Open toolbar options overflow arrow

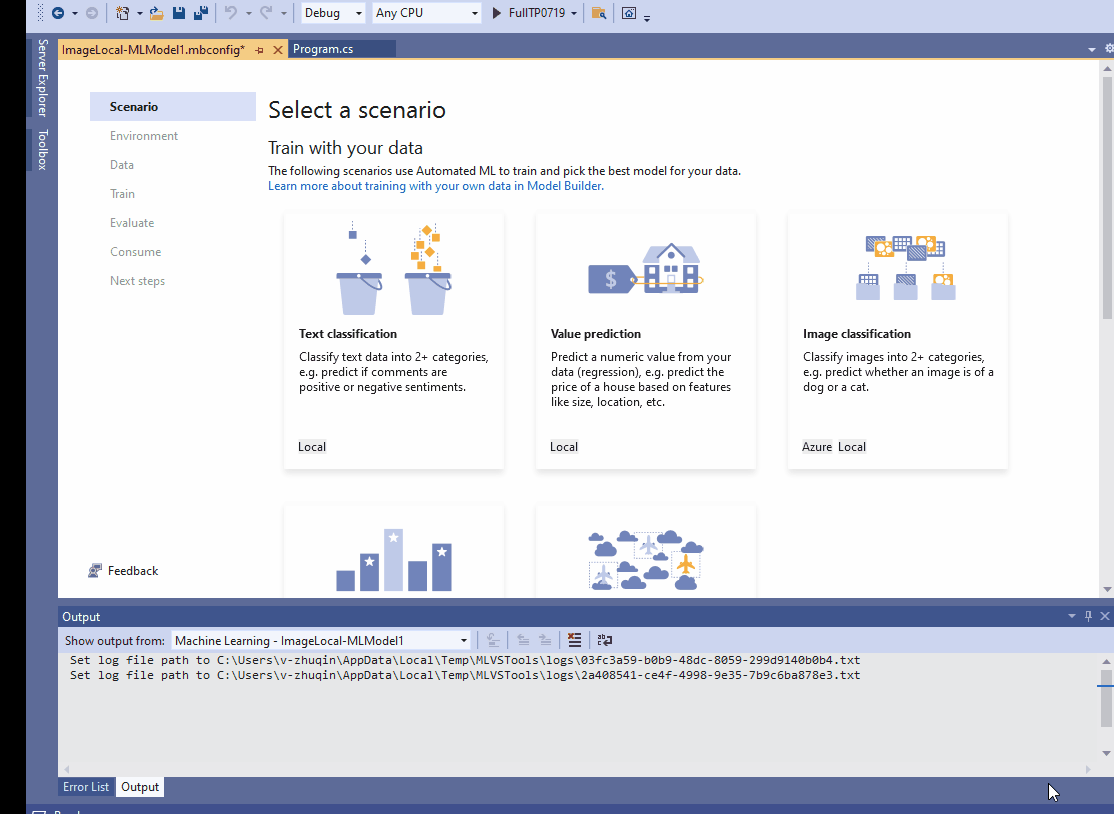click(647, 17)
